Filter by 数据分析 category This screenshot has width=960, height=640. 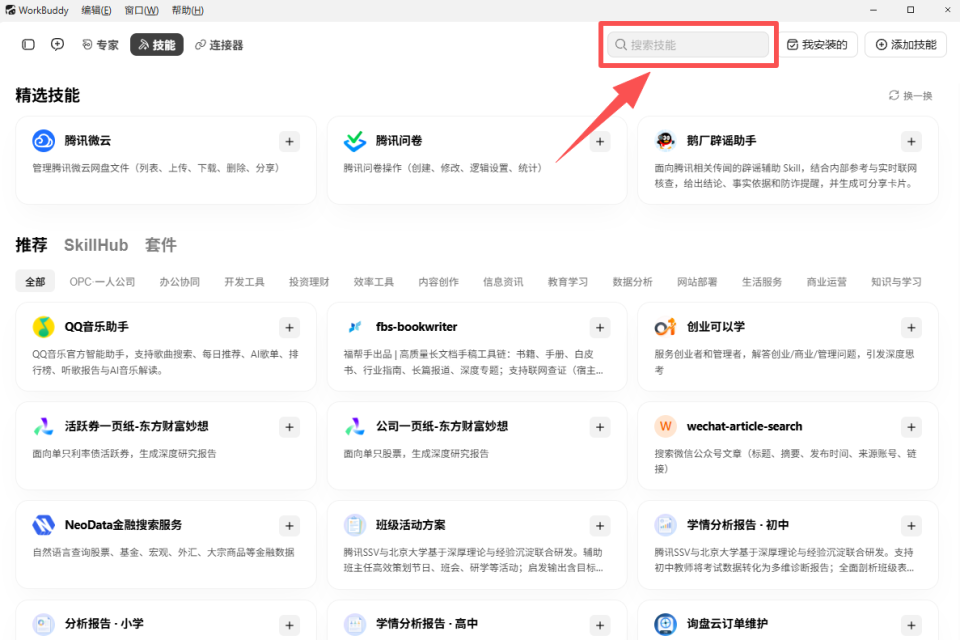pos(633,282)
